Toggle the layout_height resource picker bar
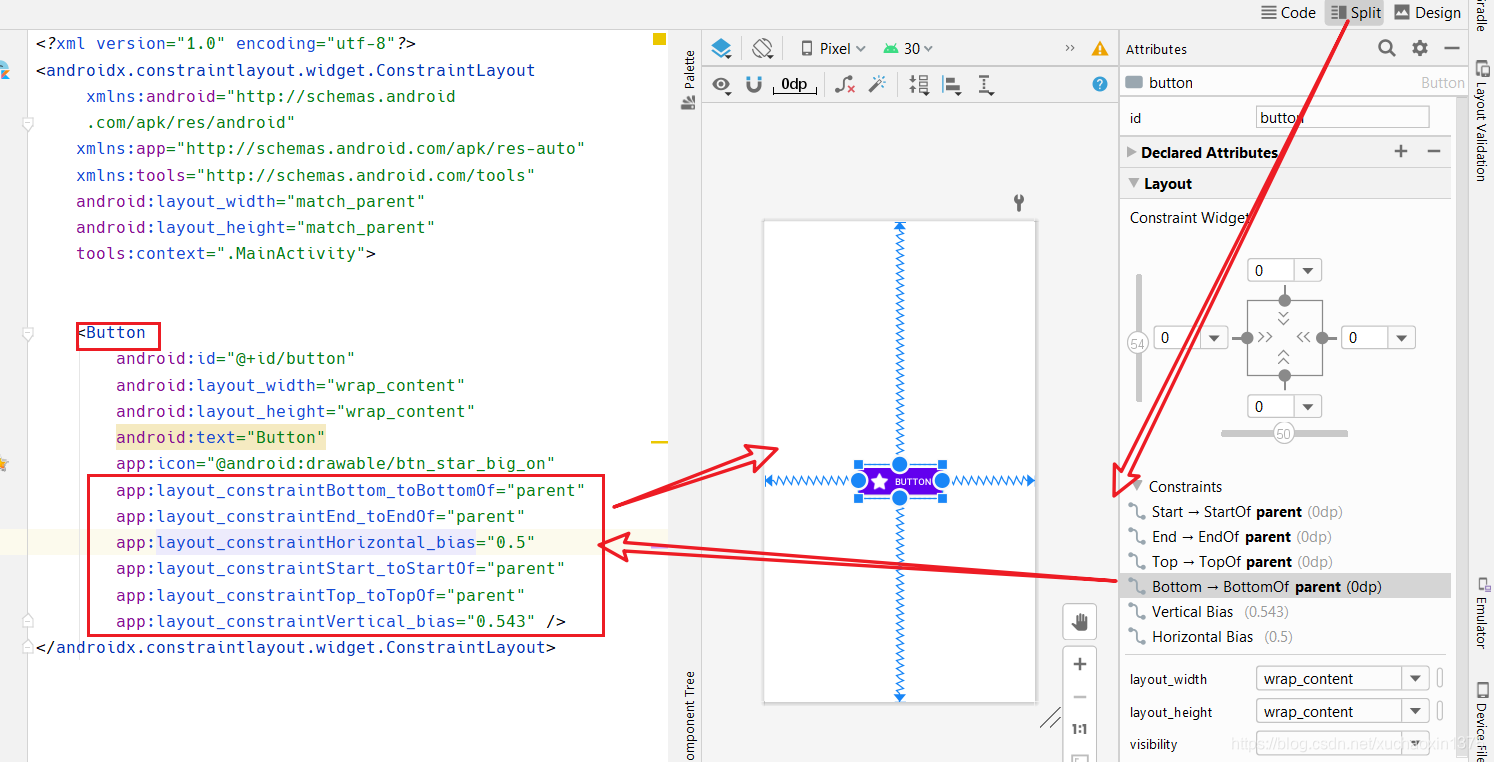Image resolution: width=1494 pixels, height=762 pixels. pyautogui.click(x=1440, y=711)
